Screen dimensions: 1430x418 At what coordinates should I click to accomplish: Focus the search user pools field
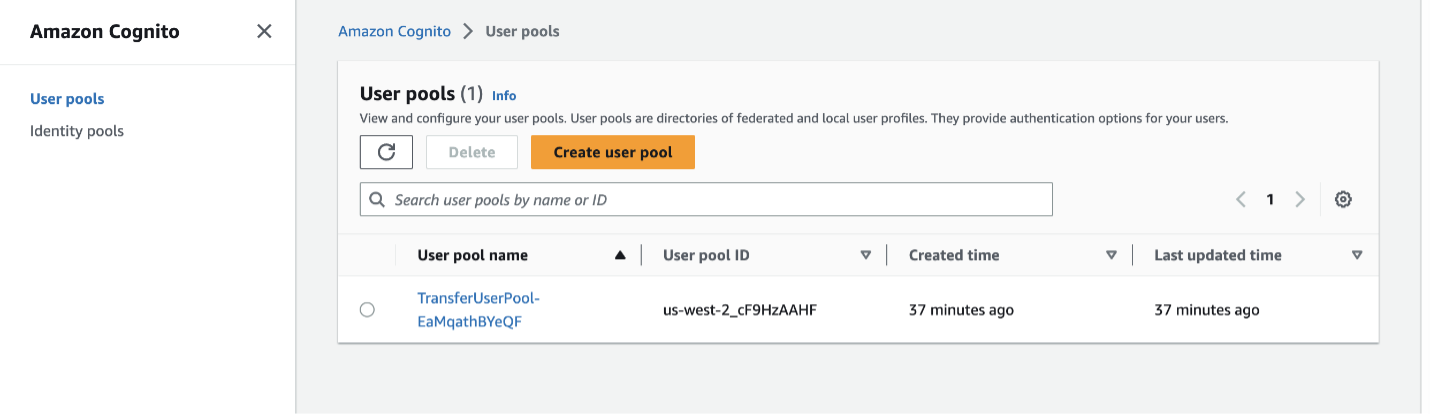tap(706, 199)
